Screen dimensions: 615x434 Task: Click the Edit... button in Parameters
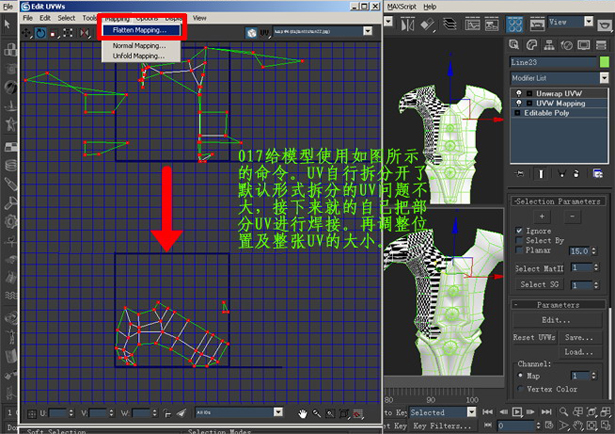(558, 320)
